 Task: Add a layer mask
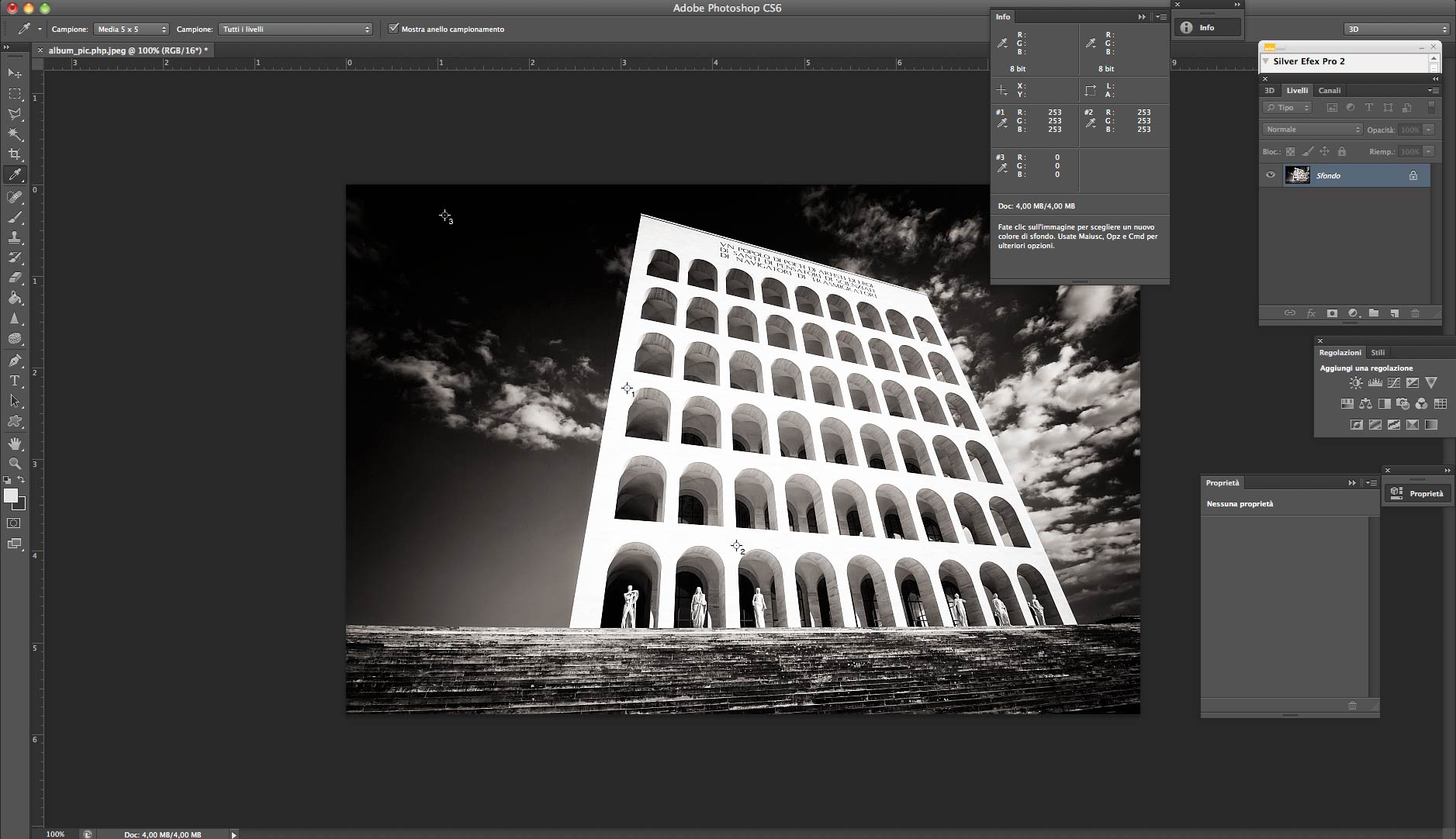pyautogui.click(x=1332, y=313)
